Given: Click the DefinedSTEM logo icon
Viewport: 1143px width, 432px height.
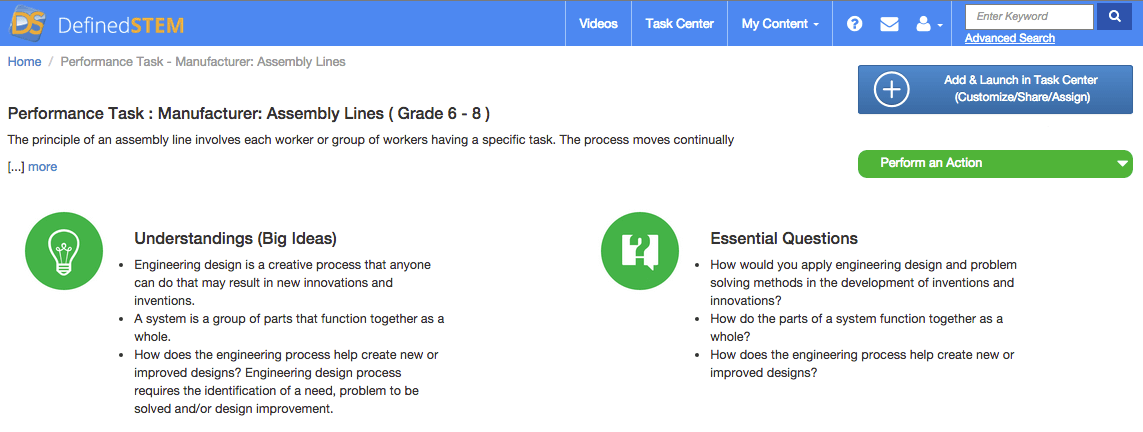Looking at the screenshot, I should click(28, 23).
